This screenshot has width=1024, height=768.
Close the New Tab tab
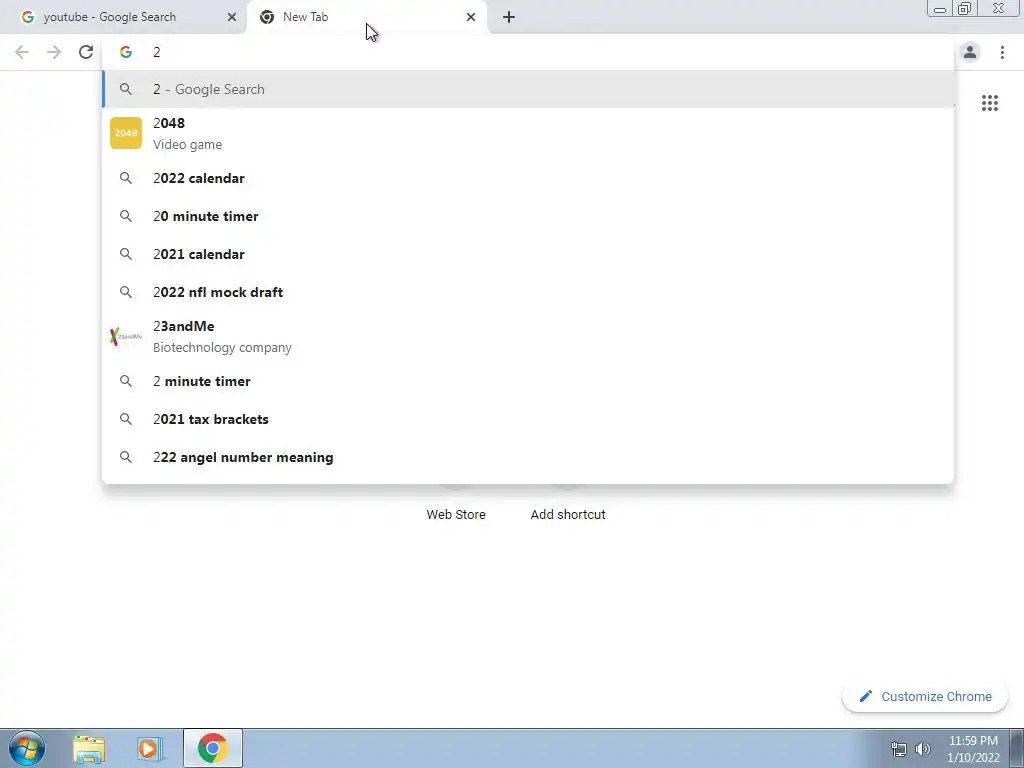pos(471,17)
